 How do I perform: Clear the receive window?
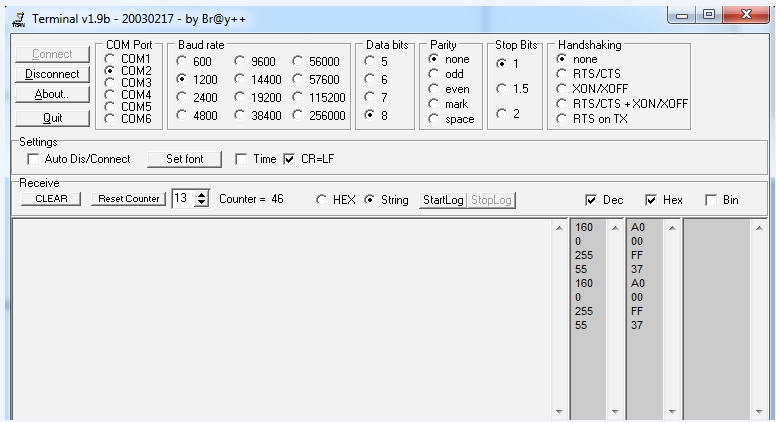(x=50, y=199)
